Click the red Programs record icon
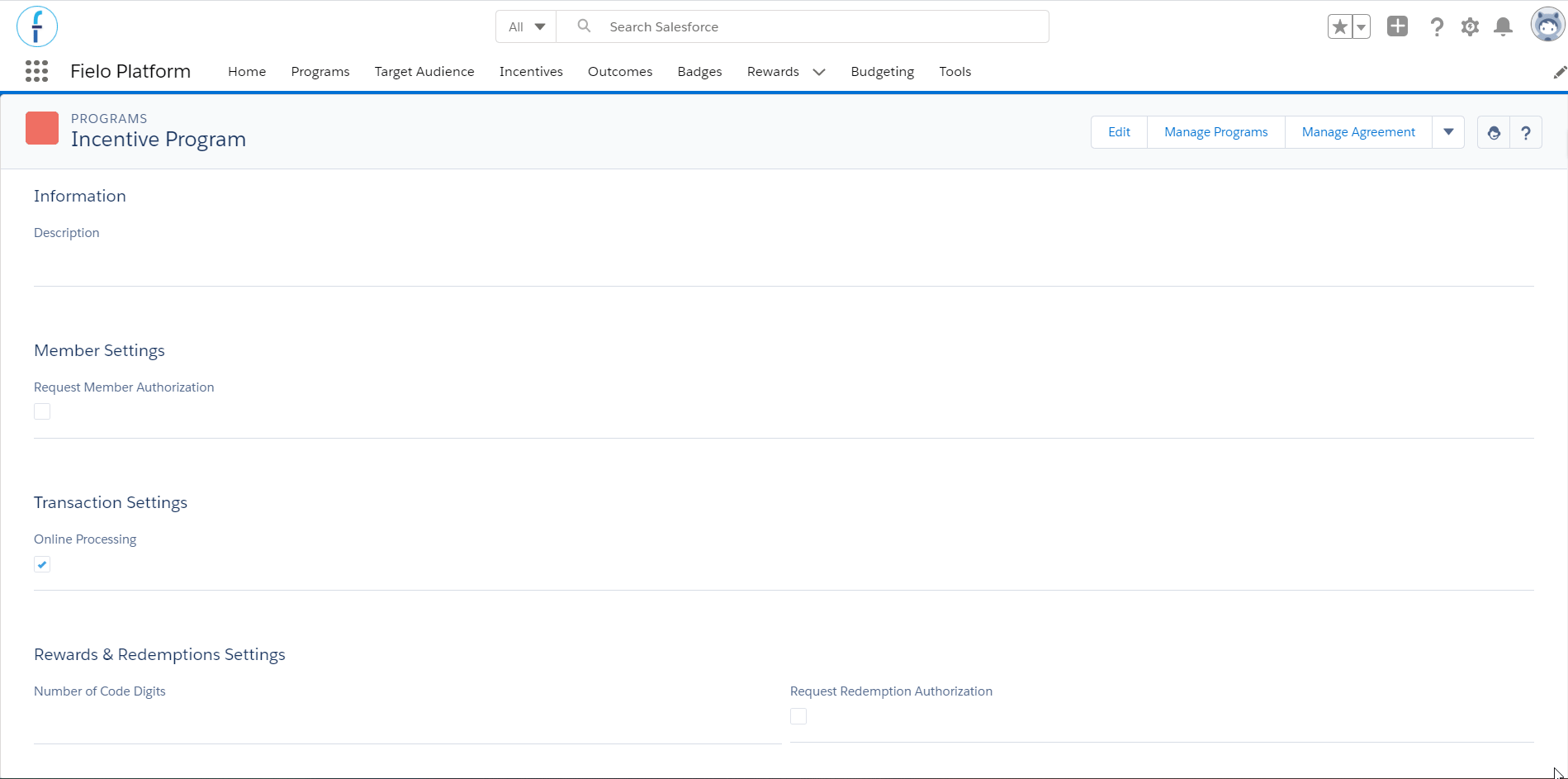 point(42,128)
